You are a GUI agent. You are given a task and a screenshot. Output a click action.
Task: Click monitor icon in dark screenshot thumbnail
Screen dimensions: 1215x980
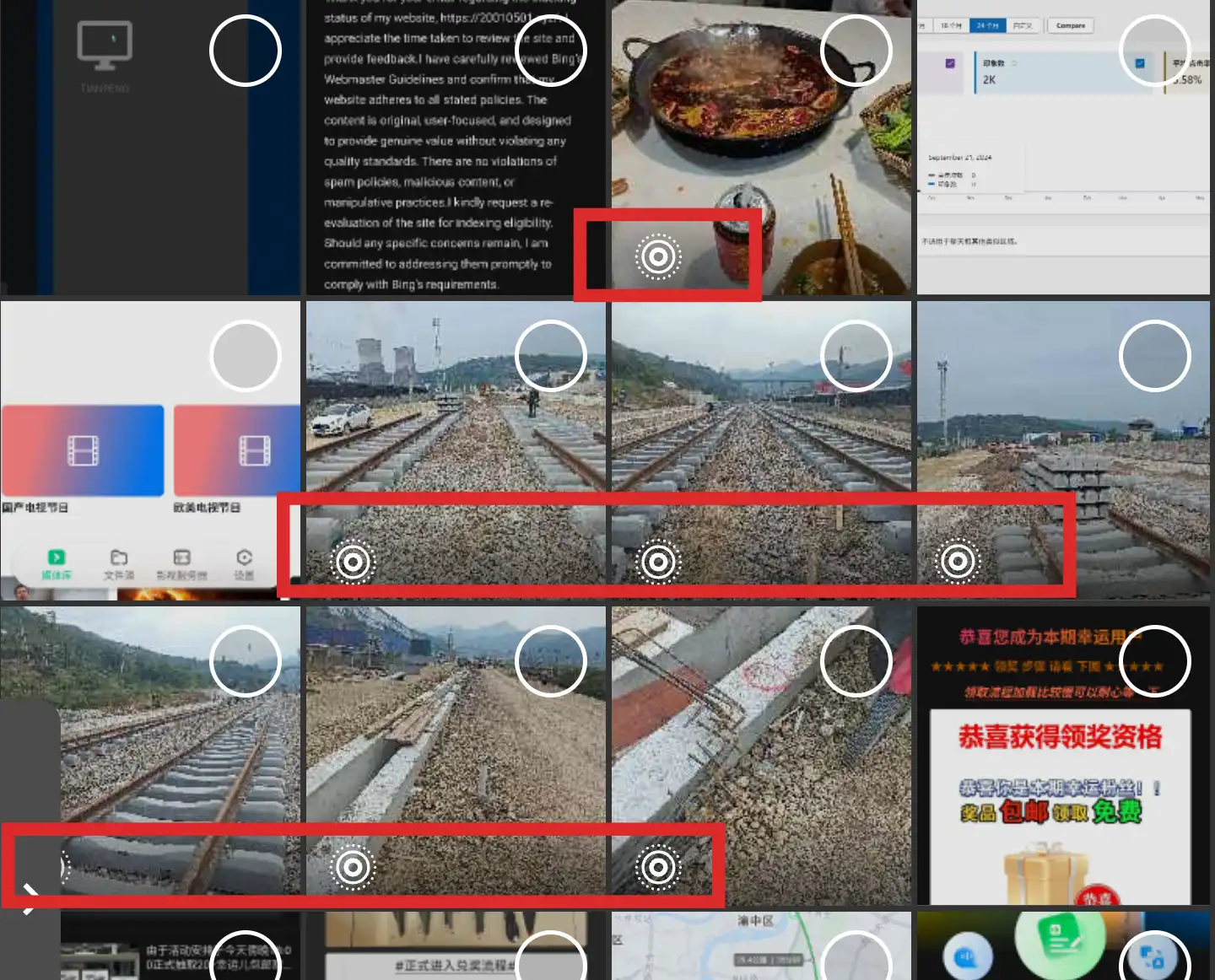pos(105,46)
